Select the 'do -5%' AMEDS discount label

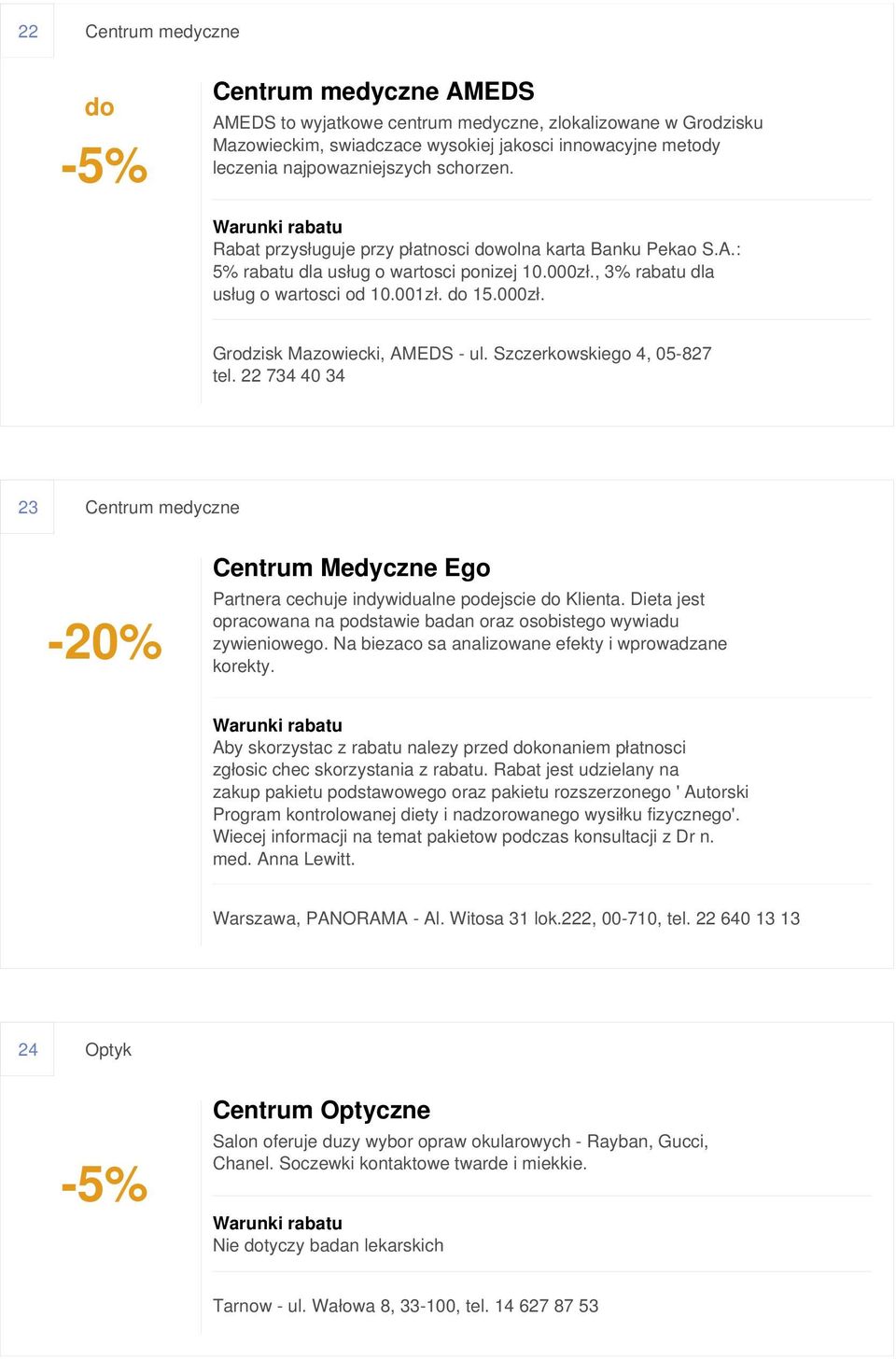tap(105, 142)
